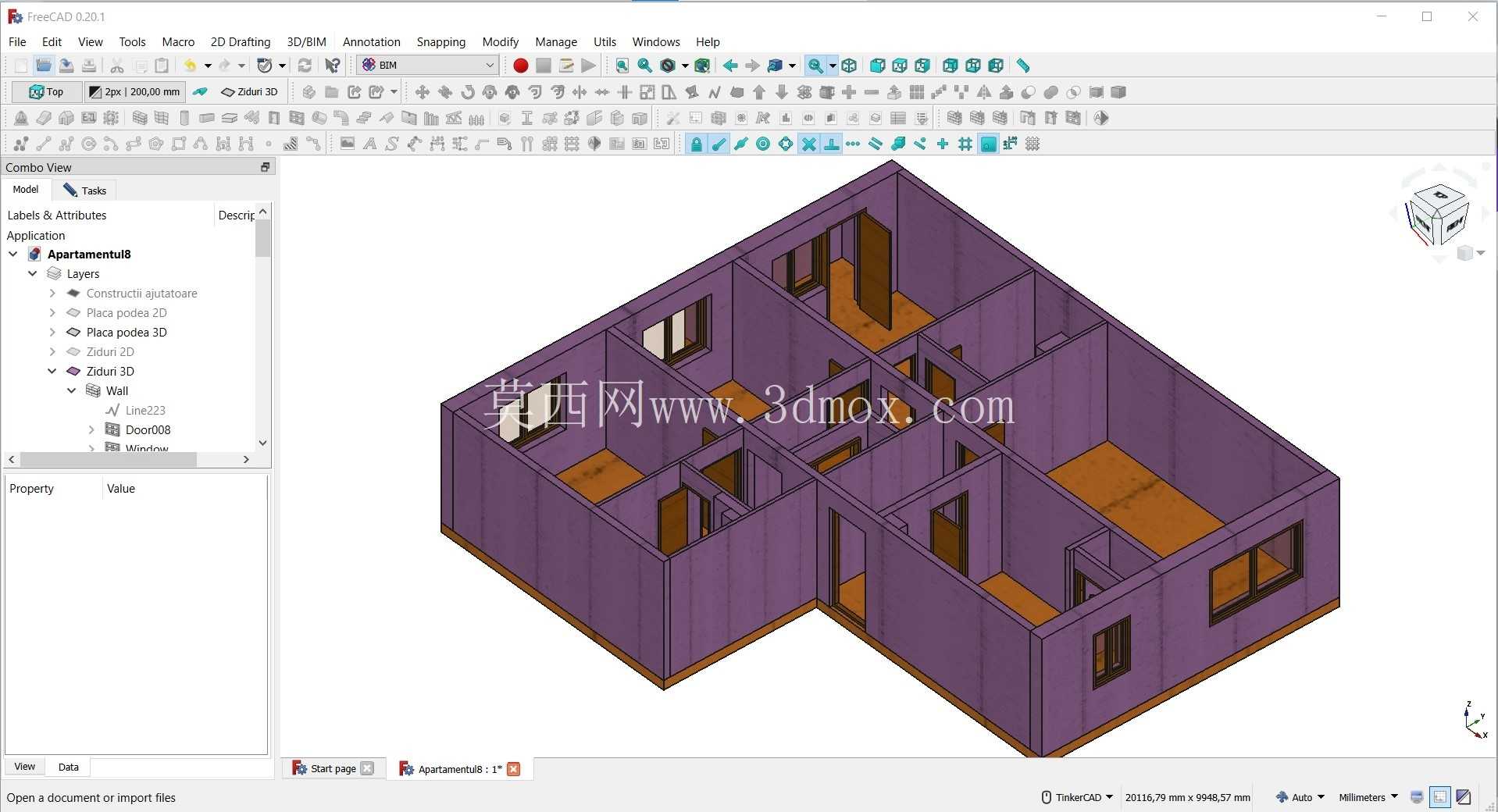Open the undo history dropdown arrow
The image size is (1498, 812).
tap(208, 66)
